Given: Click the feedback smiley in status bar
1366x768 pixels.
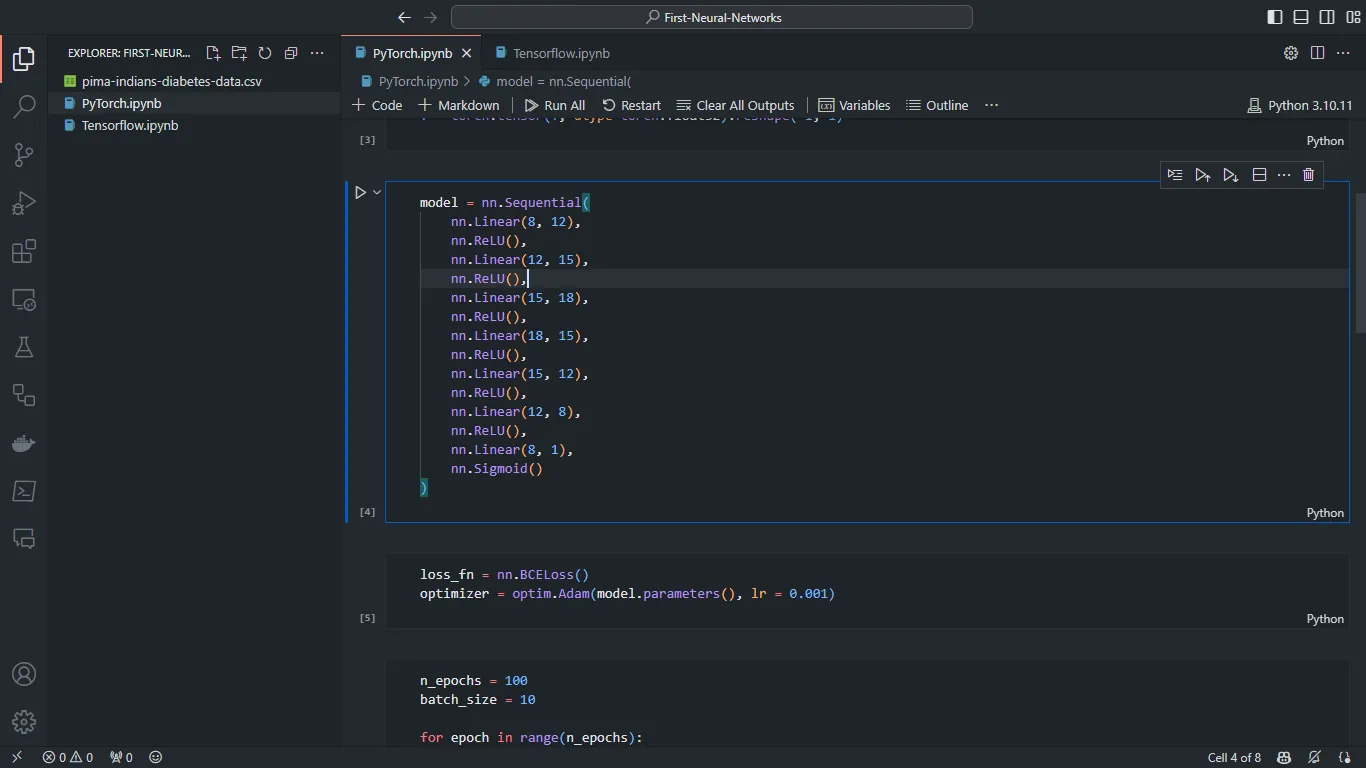Looking at the screenshot, I should 155,757.
